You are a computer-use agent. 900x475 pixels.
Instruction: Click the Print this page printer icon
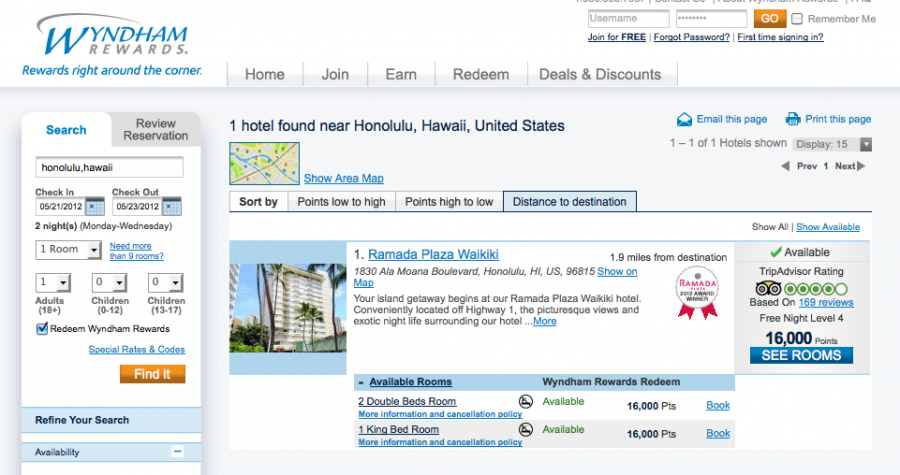tap(793, 119)
